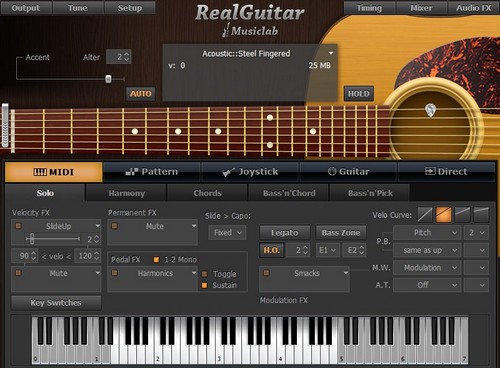Switch to the Guitar mode tab
This screenshot has height=368, width=500.
click(348, 172)
